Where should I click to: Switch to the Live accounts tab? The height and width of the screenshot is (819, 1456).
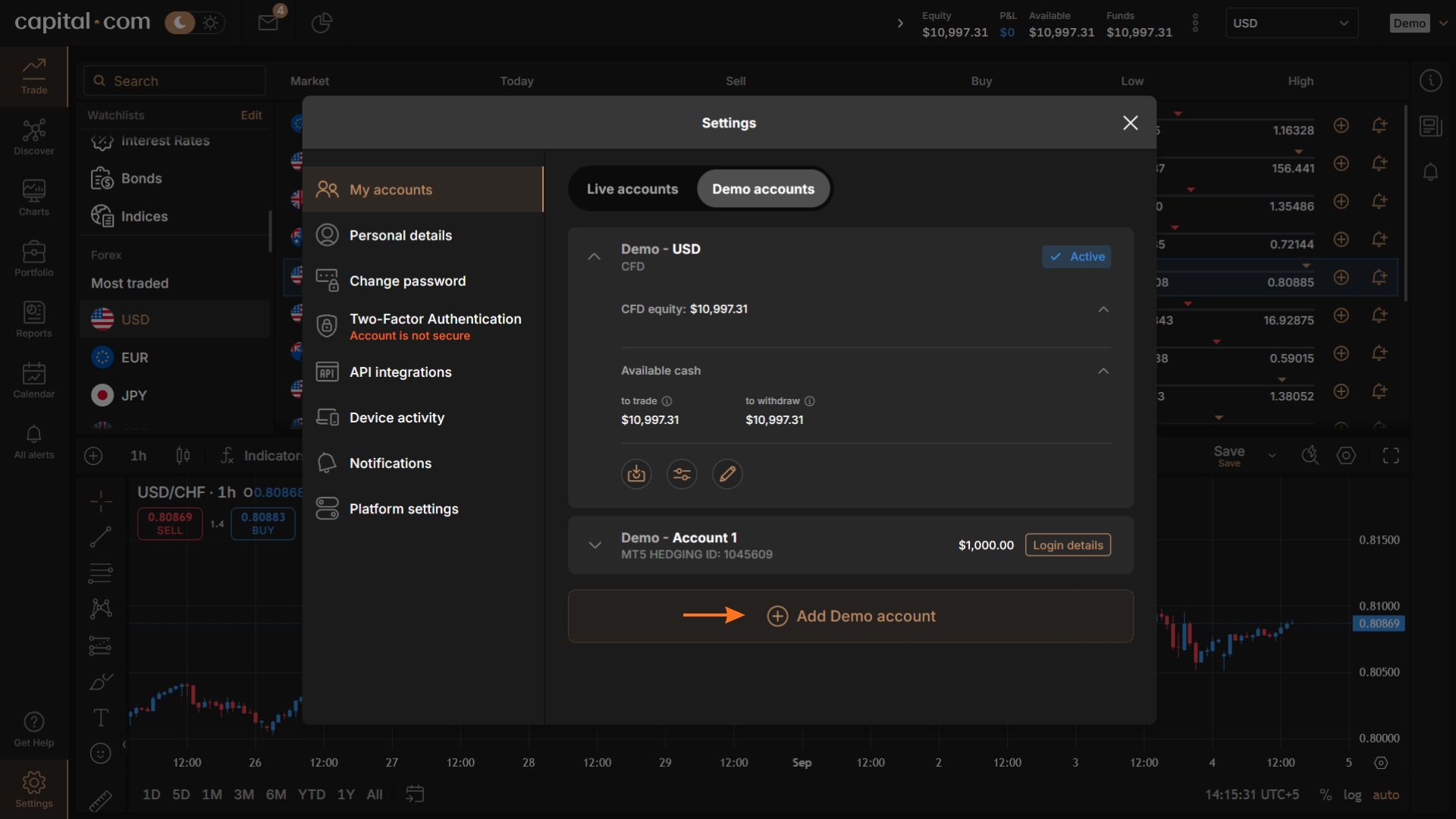[632, 189]
